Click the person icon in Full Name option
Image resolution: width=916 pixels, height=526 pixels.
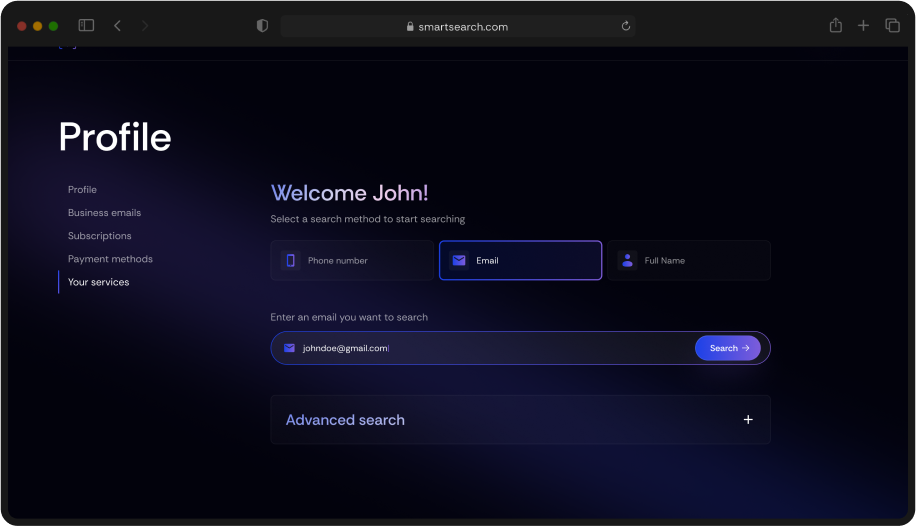pyautogui.click(x=627, y=260)
